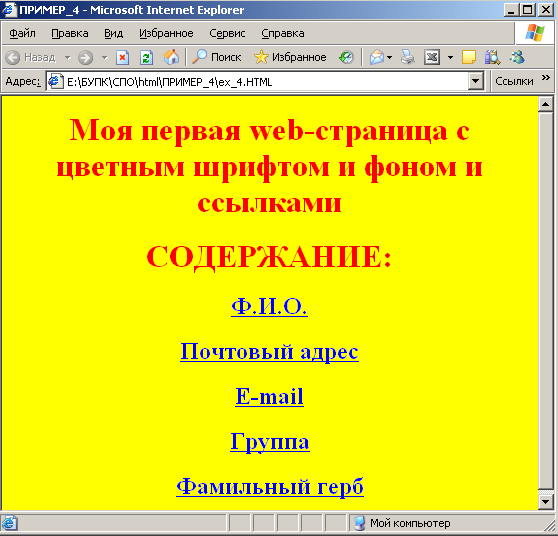Follow the Фамильный герб link
The height and width of the screenshot is (536, 558).
point(270,487)
